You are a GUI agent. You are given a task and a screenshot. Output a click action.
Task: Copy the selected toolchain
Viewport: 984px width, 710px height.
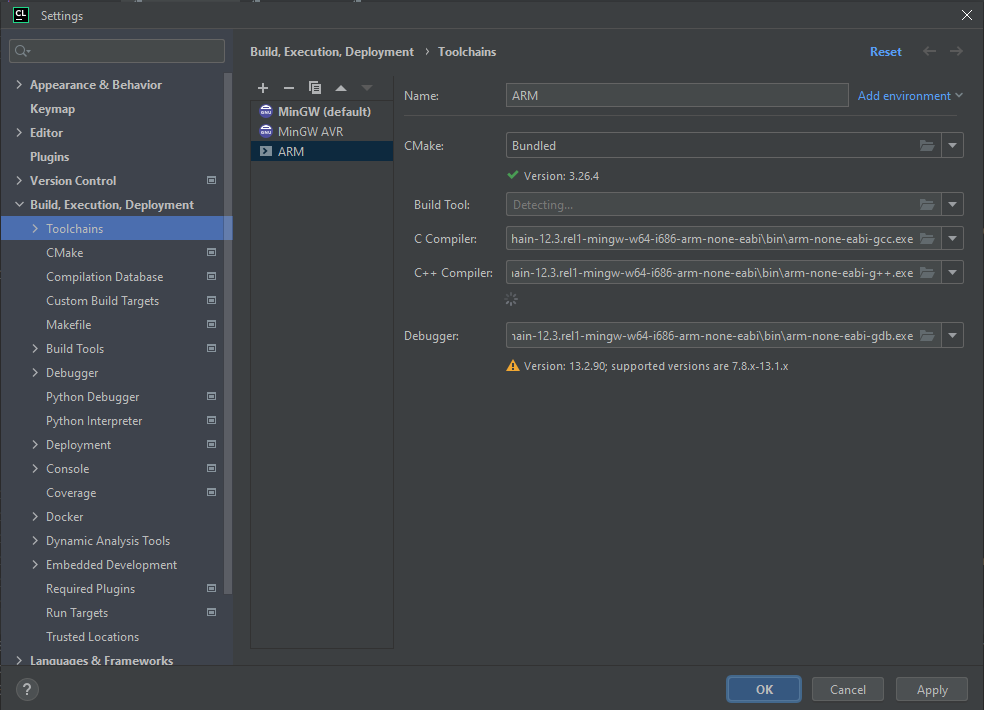[315, 88]
